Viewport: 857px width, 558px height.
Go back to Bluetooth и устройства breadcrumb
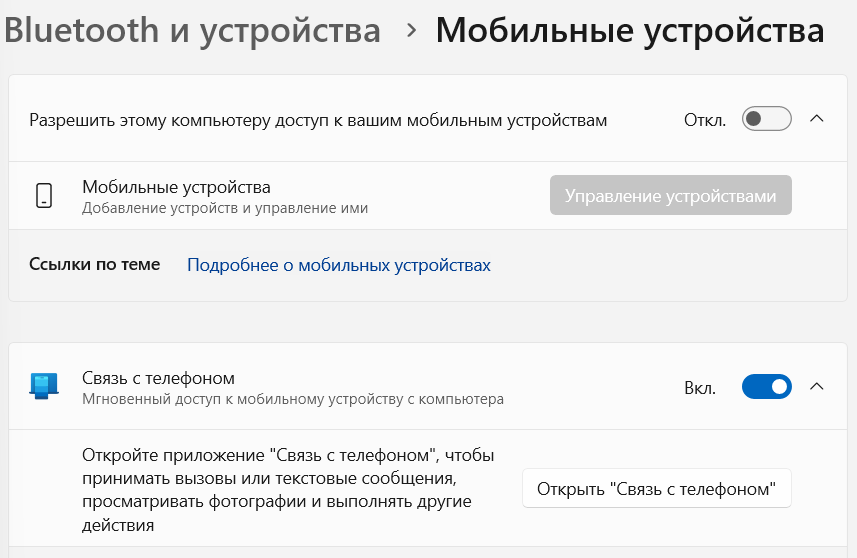tap(192, 31)
